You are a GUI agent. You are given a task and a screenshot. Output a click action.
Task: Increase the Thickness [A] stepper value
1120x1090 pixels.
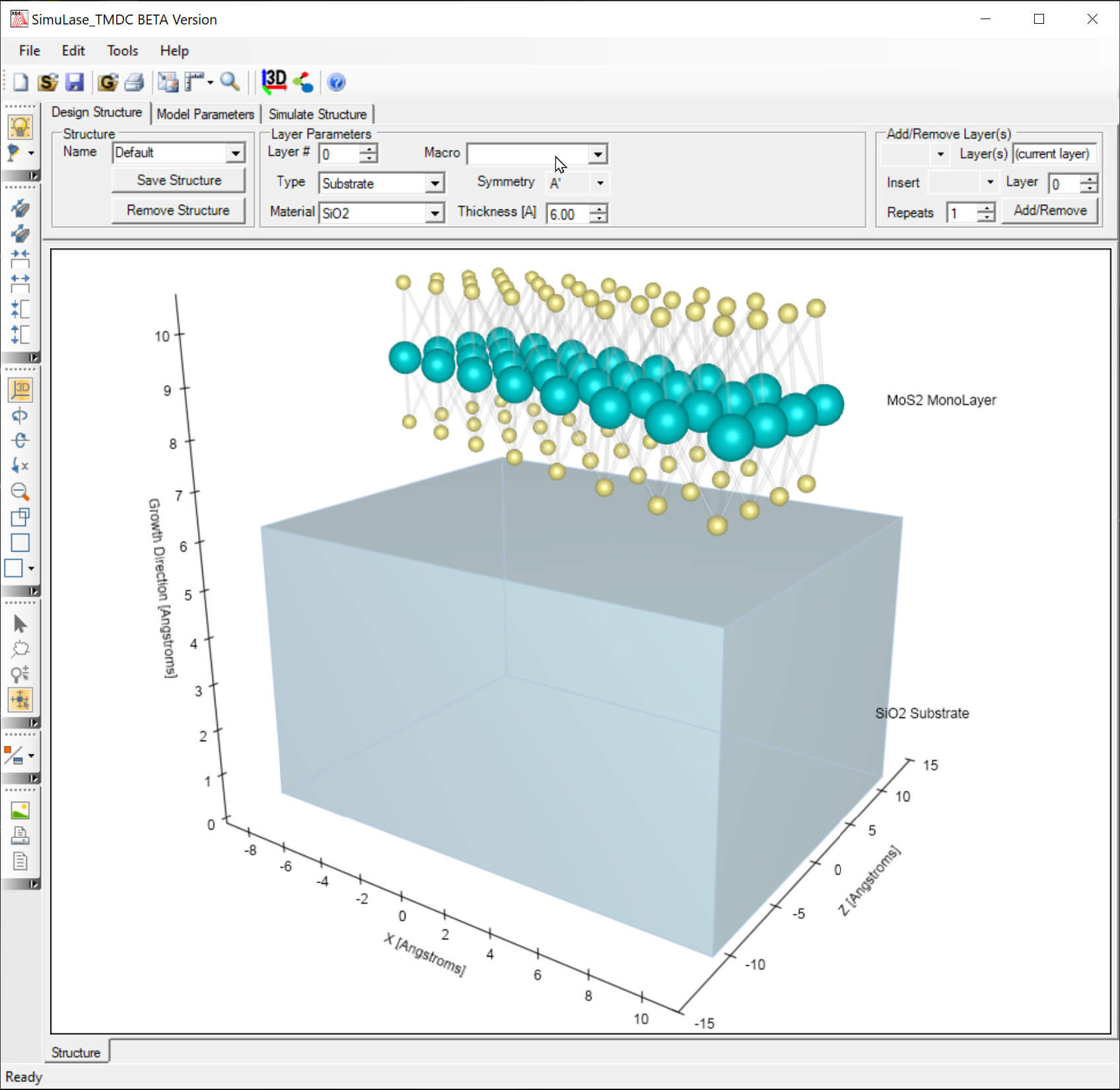pyautogui.click(x=598, y=209)
